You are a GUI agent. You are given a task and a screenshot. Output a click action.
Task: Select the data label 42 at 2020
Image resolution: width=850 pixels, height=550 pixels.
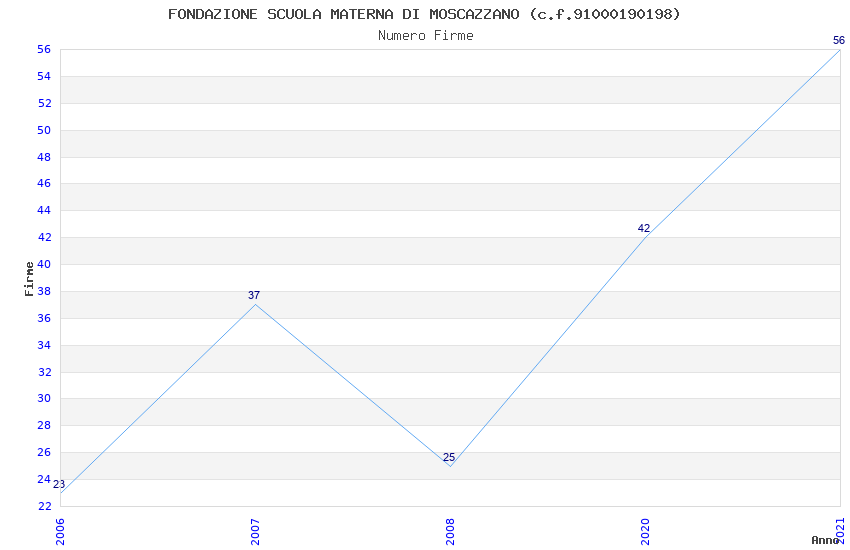(x=643, y=228)
